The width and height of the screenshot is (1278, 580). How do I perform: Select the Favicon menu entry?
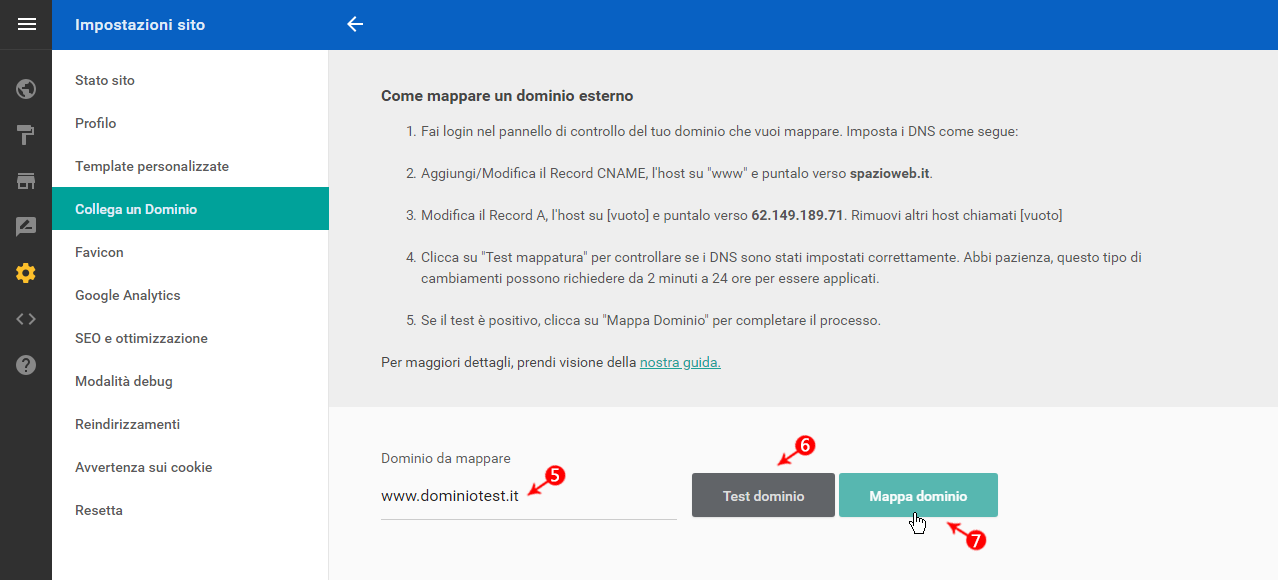point(99,252)
